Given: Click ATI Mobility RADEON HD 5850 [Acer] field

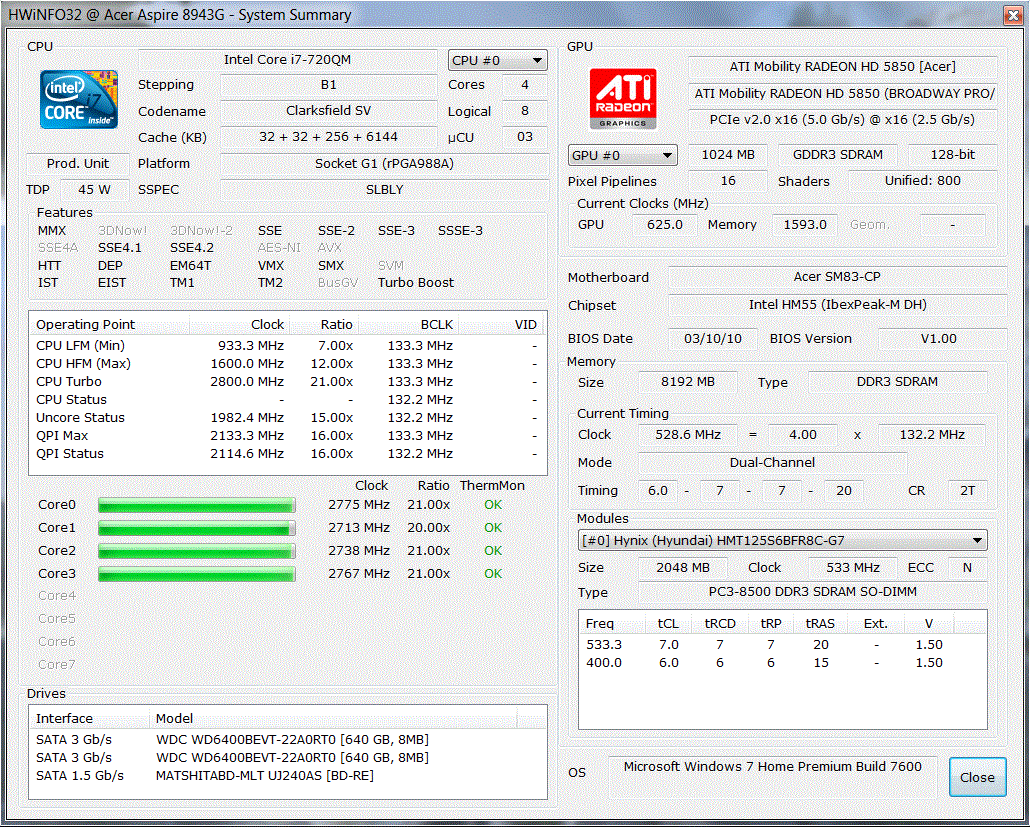Looking at the screenshot, I should (843, 67).
